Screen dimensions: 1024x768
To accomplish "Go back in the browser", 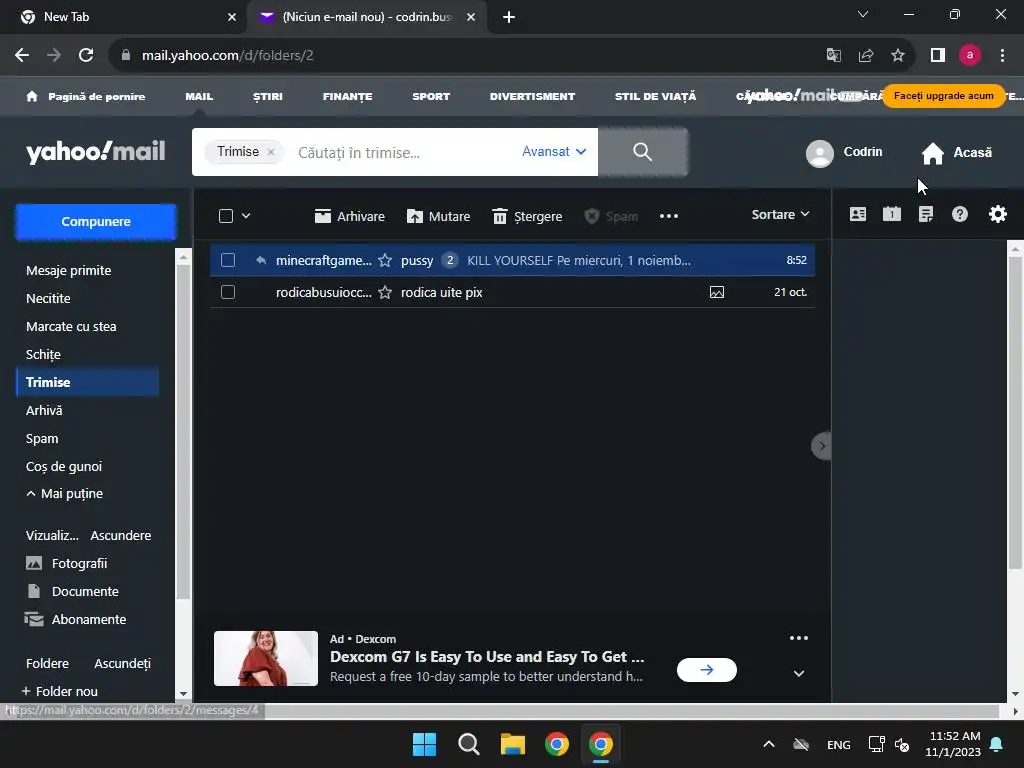I will [x=22, y=56].
